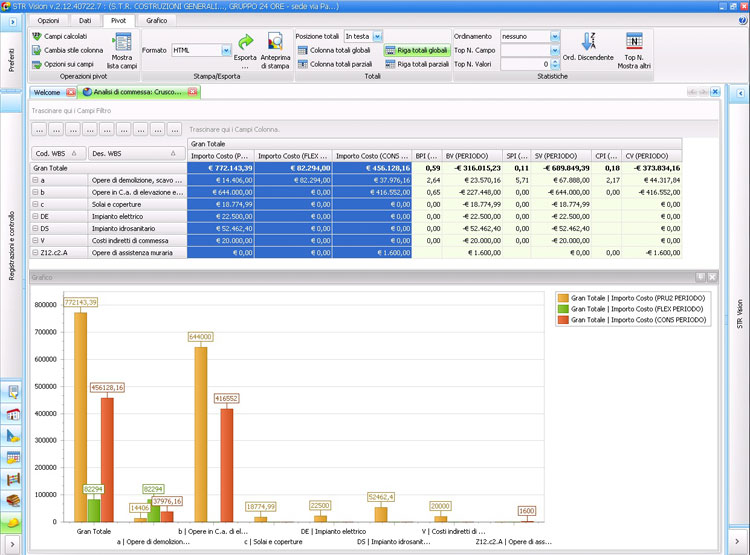
Task: Click Cambia stile colonna
Action: [37, 50]
